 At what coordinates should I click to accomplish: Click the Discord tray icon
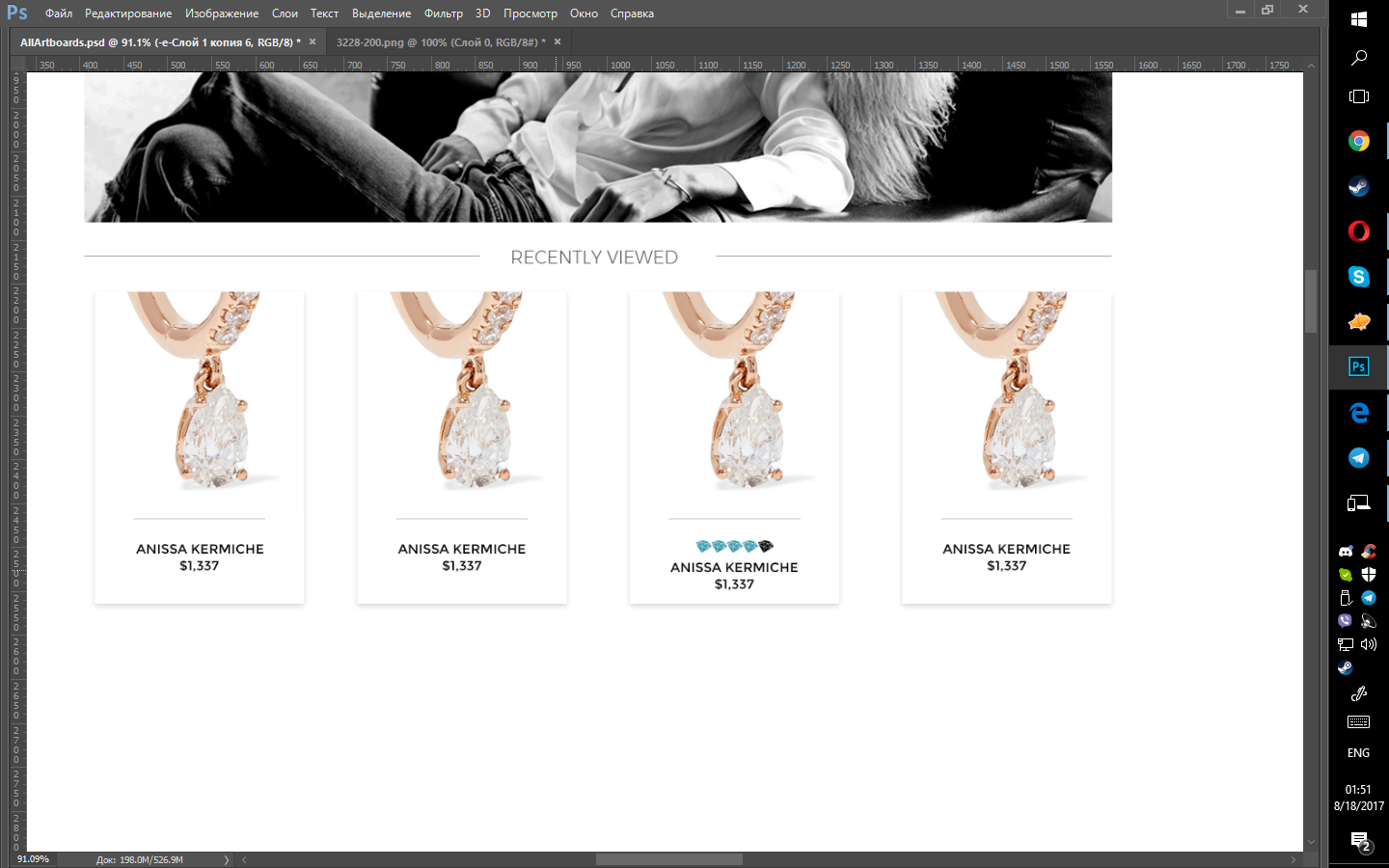(x=1346, y=552)
